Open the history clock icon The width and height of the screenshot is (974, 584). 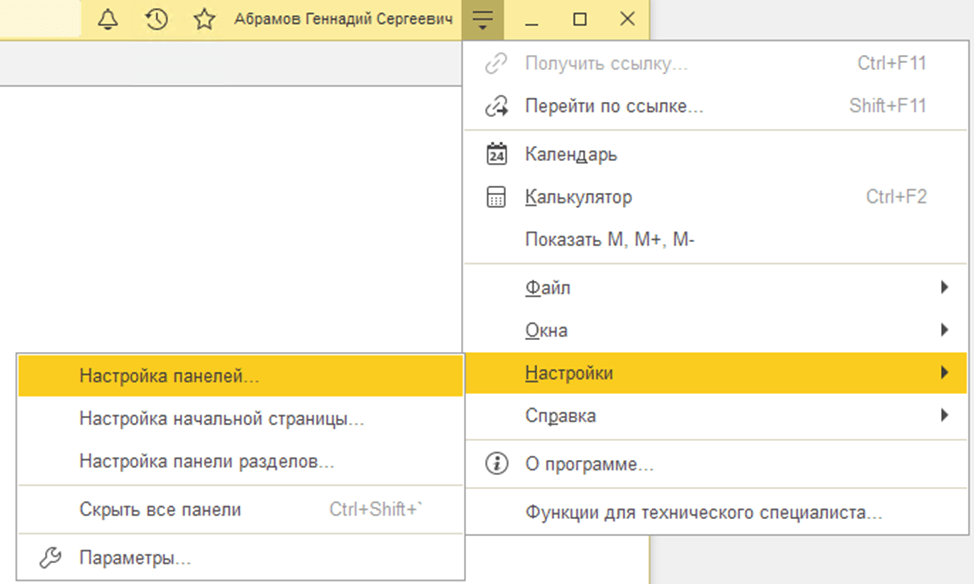click(x=156, y=19)
